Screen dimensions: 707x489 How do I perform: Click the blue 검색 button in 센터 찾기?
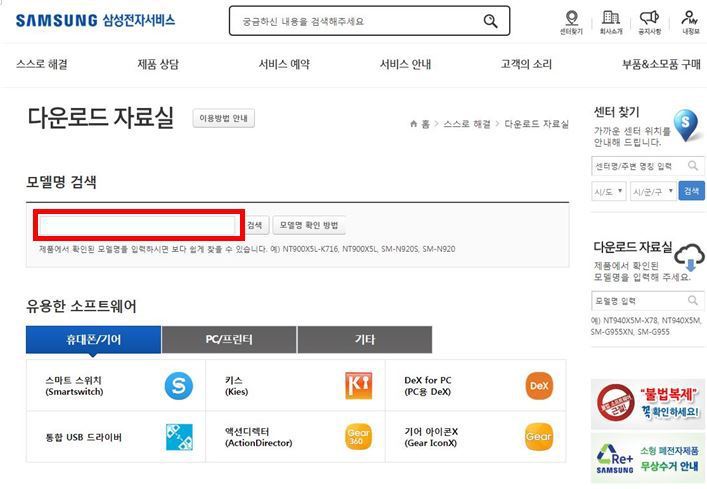(691, 191)
